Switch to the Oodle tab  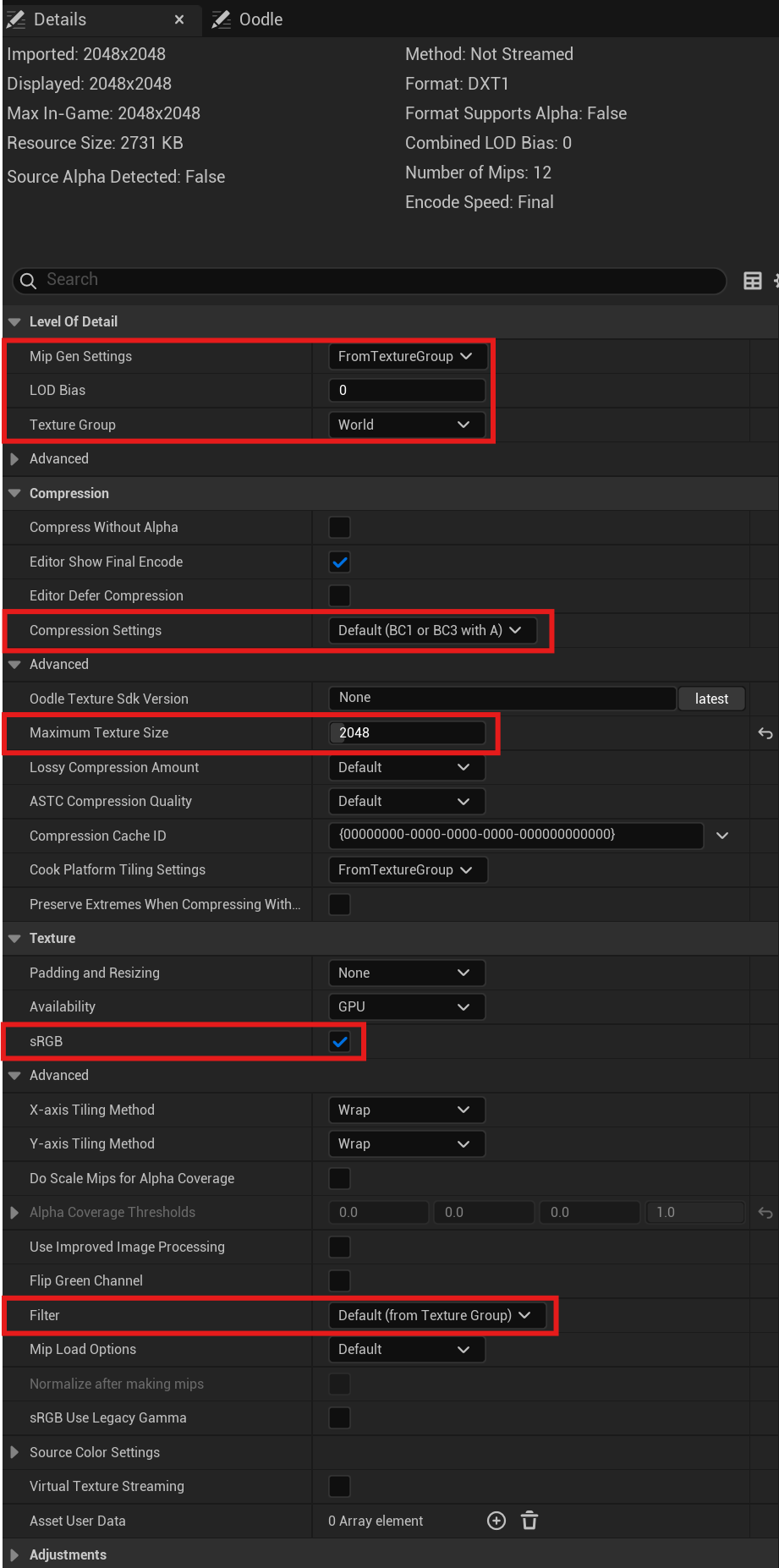point(248,19)
